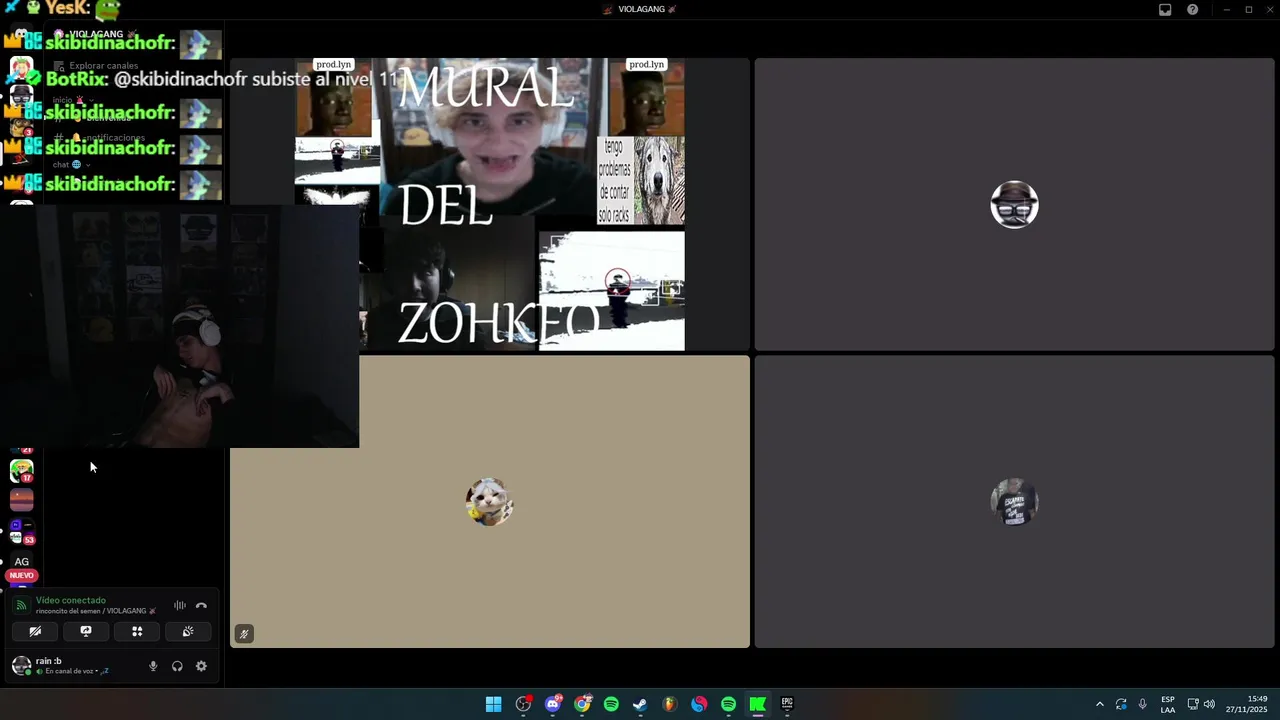Select the cat avatar participant tile
1280x720 pixels.
click(x=490, y=502)
